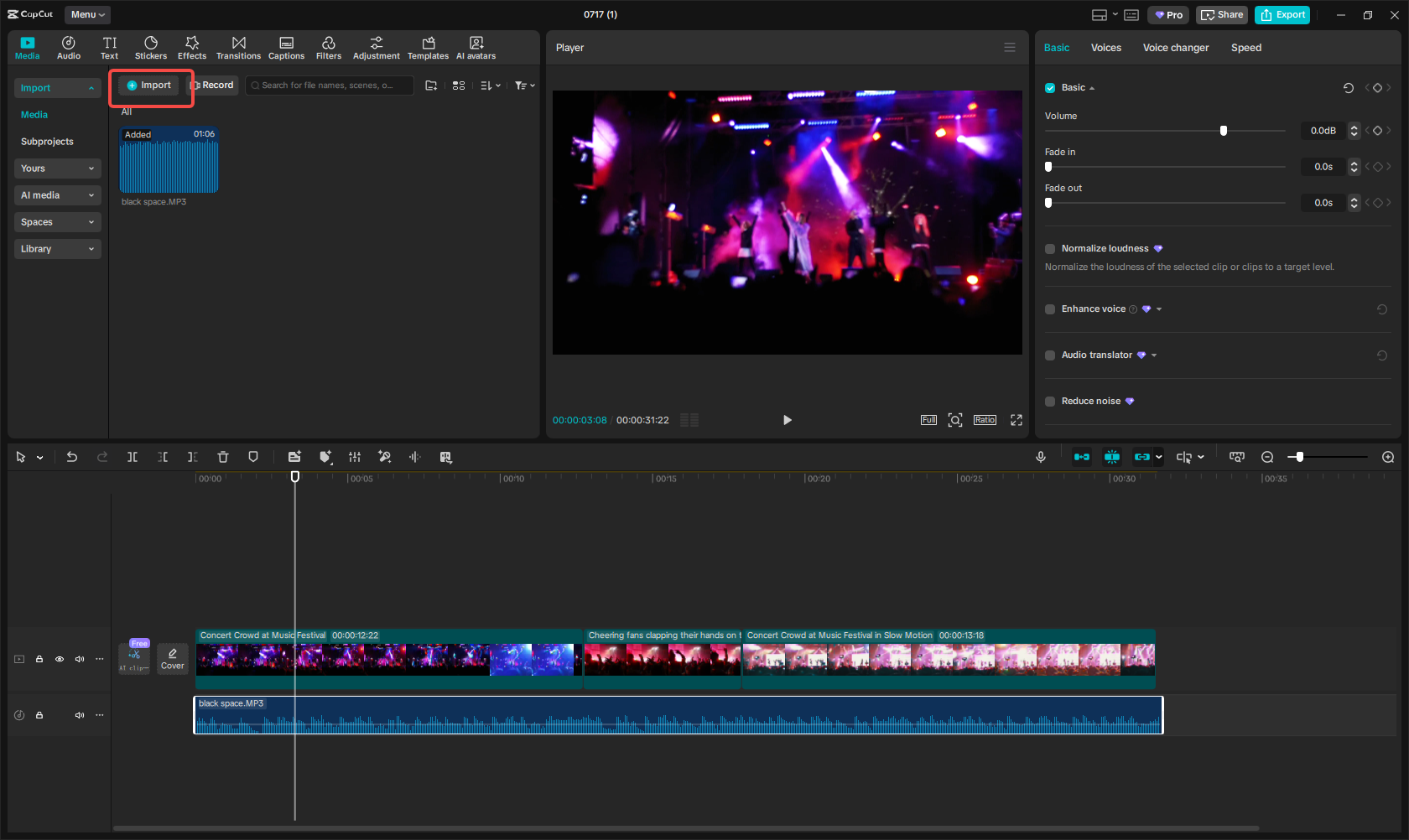Open the Templates panel

point(429,48)
